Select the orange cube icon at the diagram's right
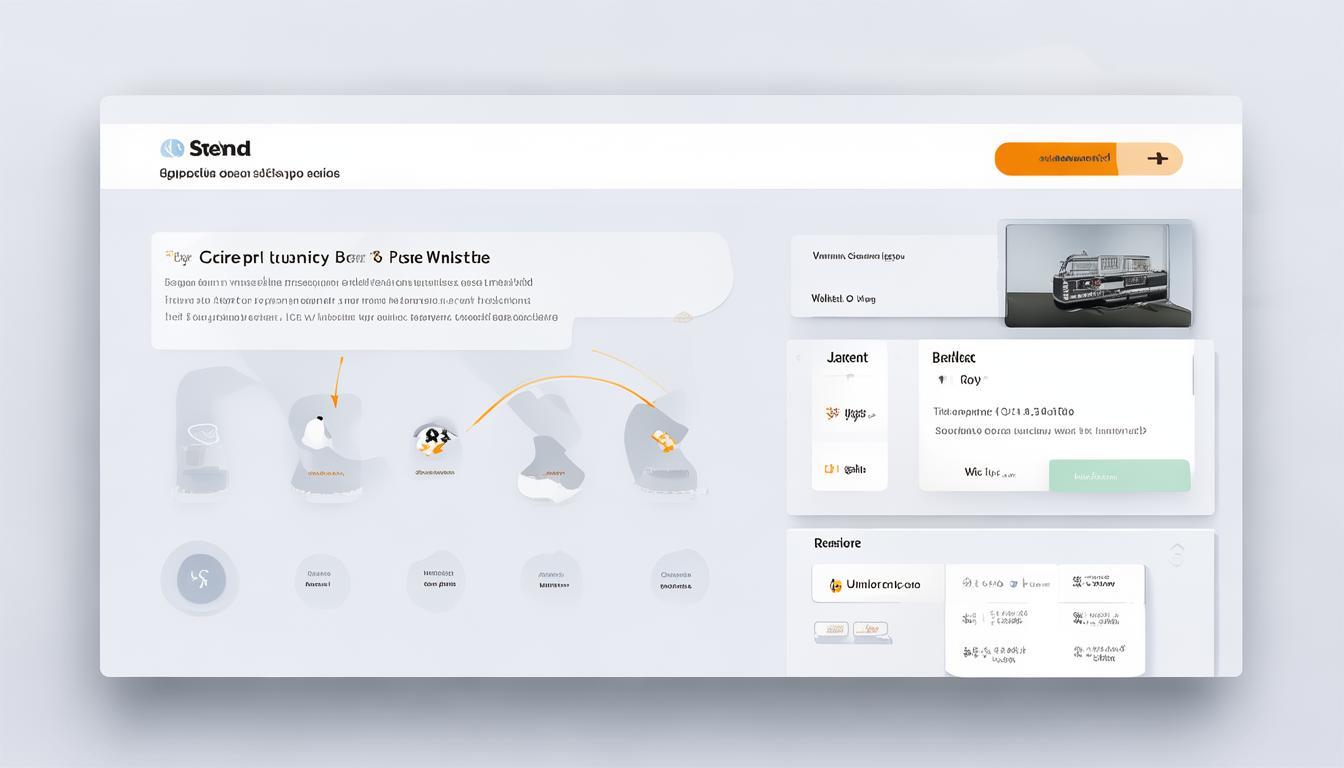 point(661,438)
